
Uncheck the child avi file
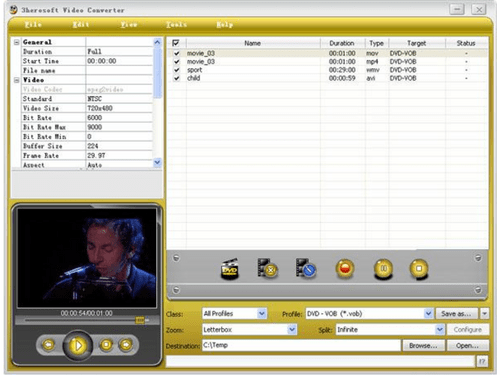pyautogui.click(x=177, y=78)
